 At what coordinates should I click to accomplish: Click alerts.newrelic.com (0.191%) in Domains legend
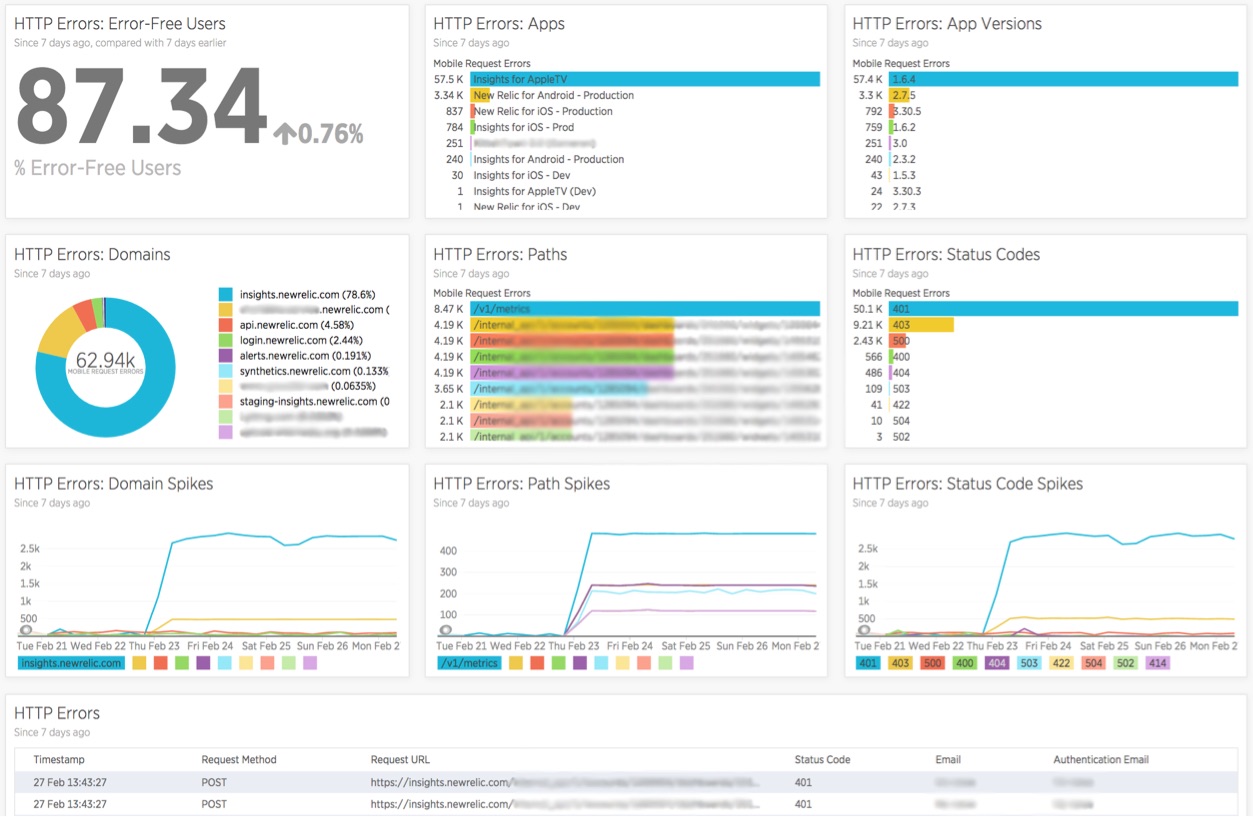[305, 355]
